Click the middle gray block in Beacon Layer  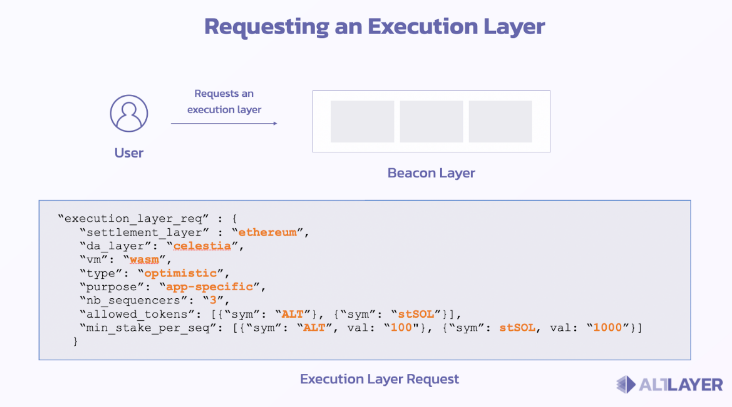pos(431,121)
